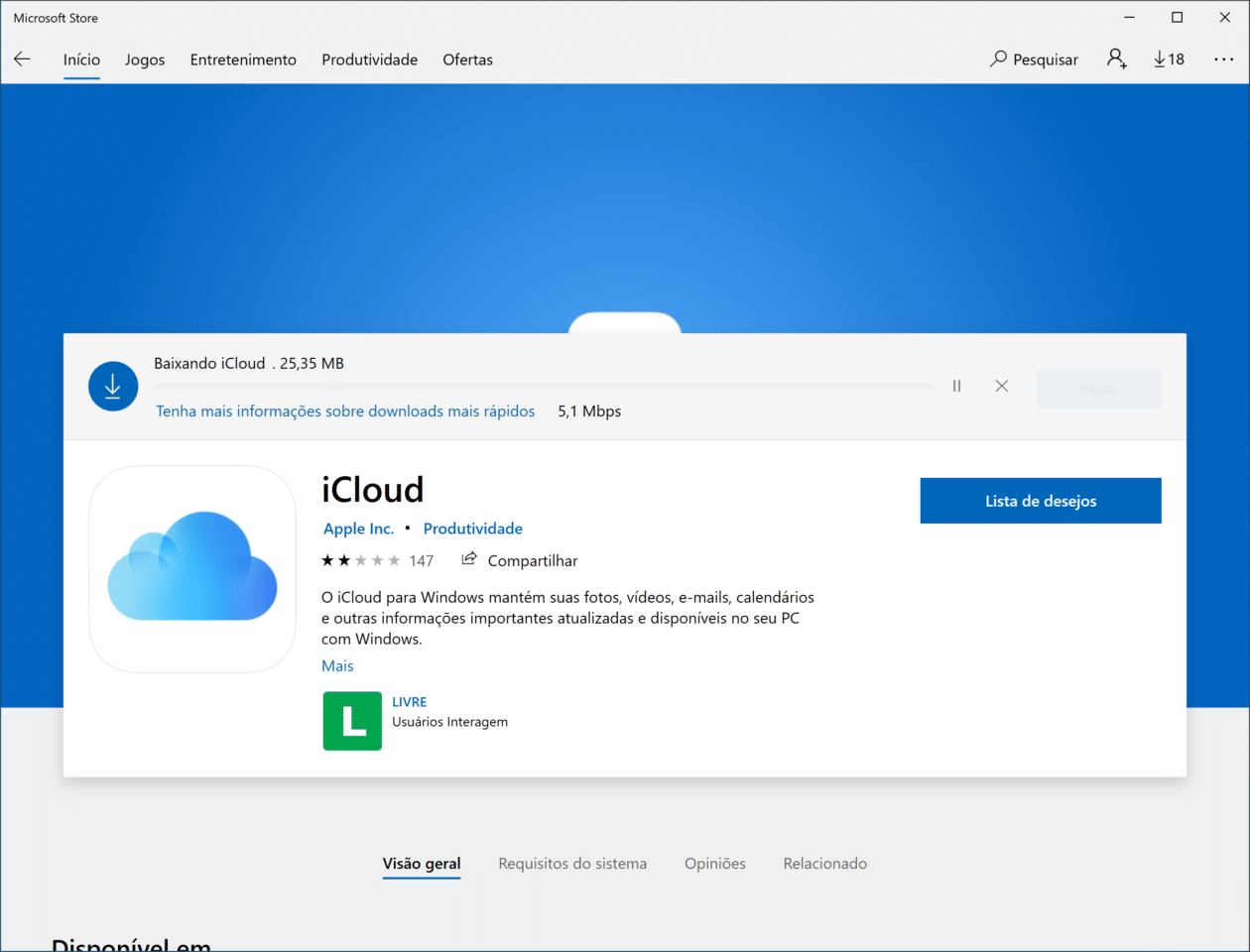Open the Entretenimento tab
This screenshot has width=1250, height=952.
pyautogui.click(x=243, y=59)
